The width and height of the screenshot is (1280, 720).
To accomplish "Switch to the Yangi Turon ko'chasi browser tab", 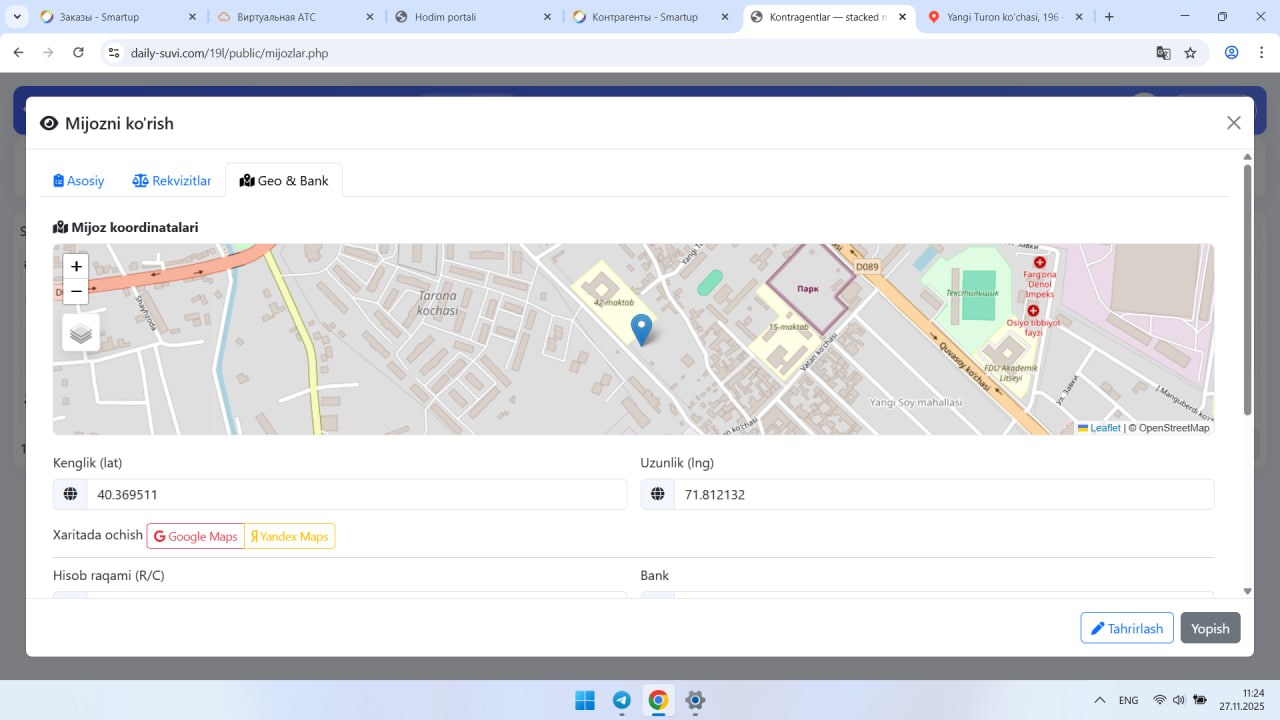I will pyautogui.click(x=1003, y=17).
